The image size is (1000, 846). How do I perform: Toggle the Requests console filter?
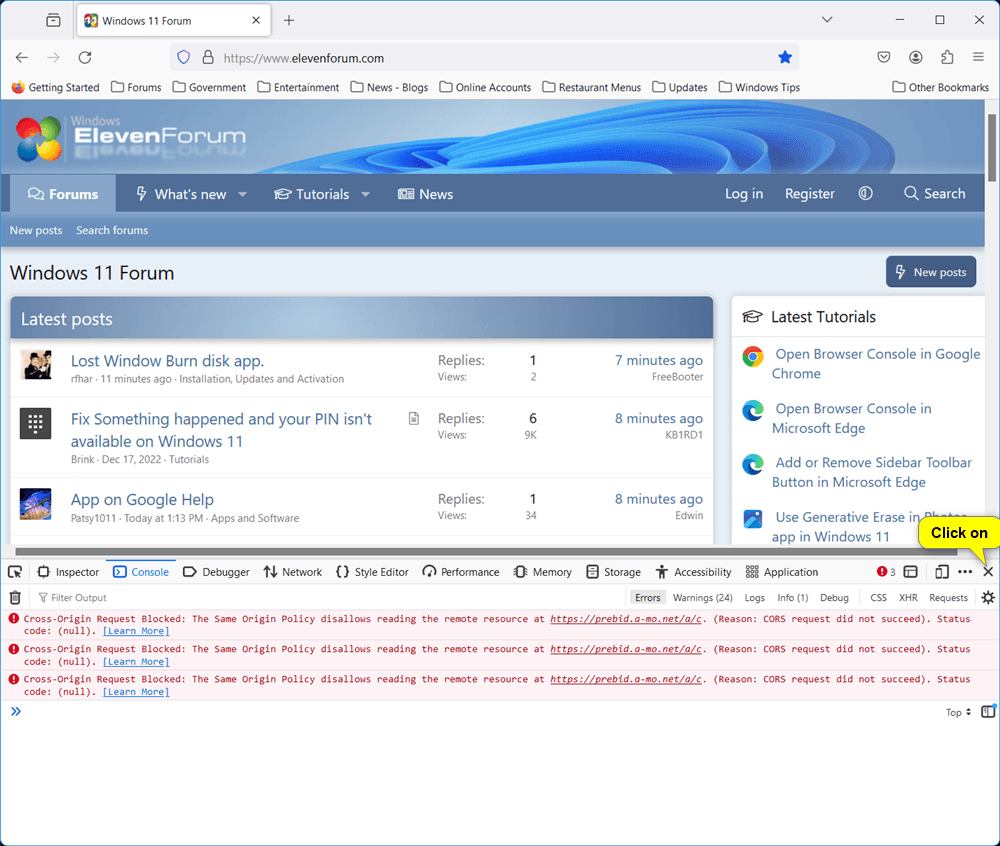coord(948,597)
